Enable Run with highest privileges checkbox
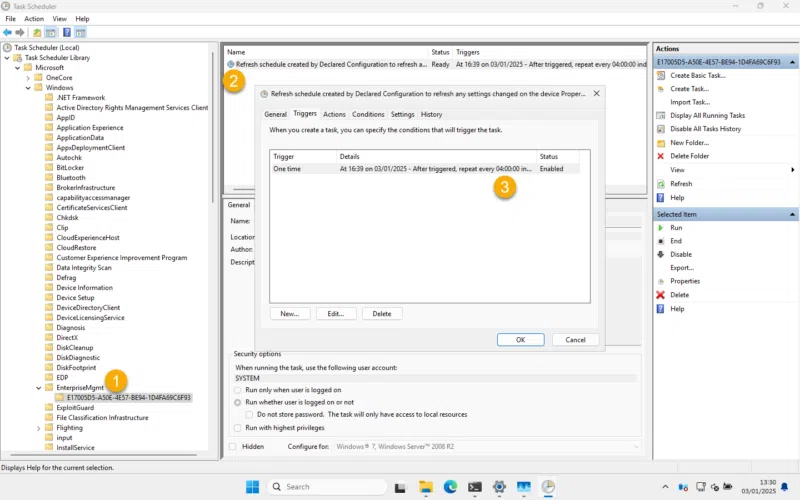 pyautogui.click(x=238, y=427)
